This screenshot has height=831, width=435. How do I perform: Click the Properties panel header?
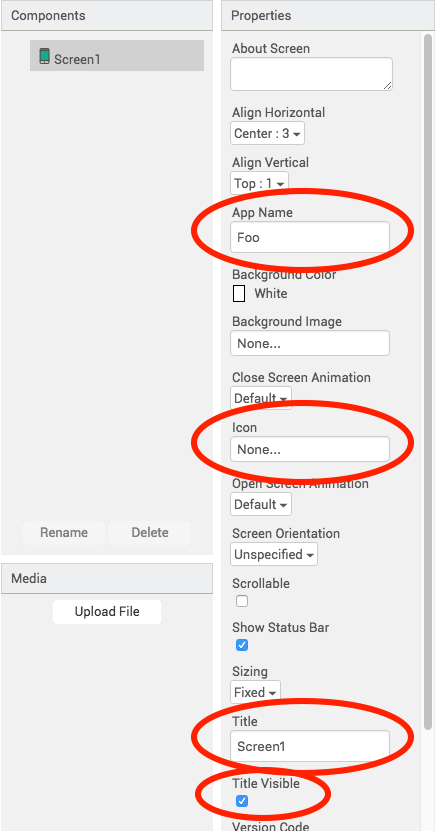pyautogui.click(x=328, y=15)
